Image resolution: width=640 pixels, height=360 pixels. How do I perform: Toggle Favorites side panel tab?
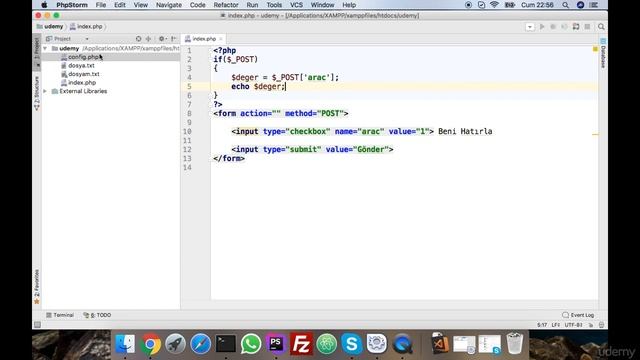pos(37,287)
